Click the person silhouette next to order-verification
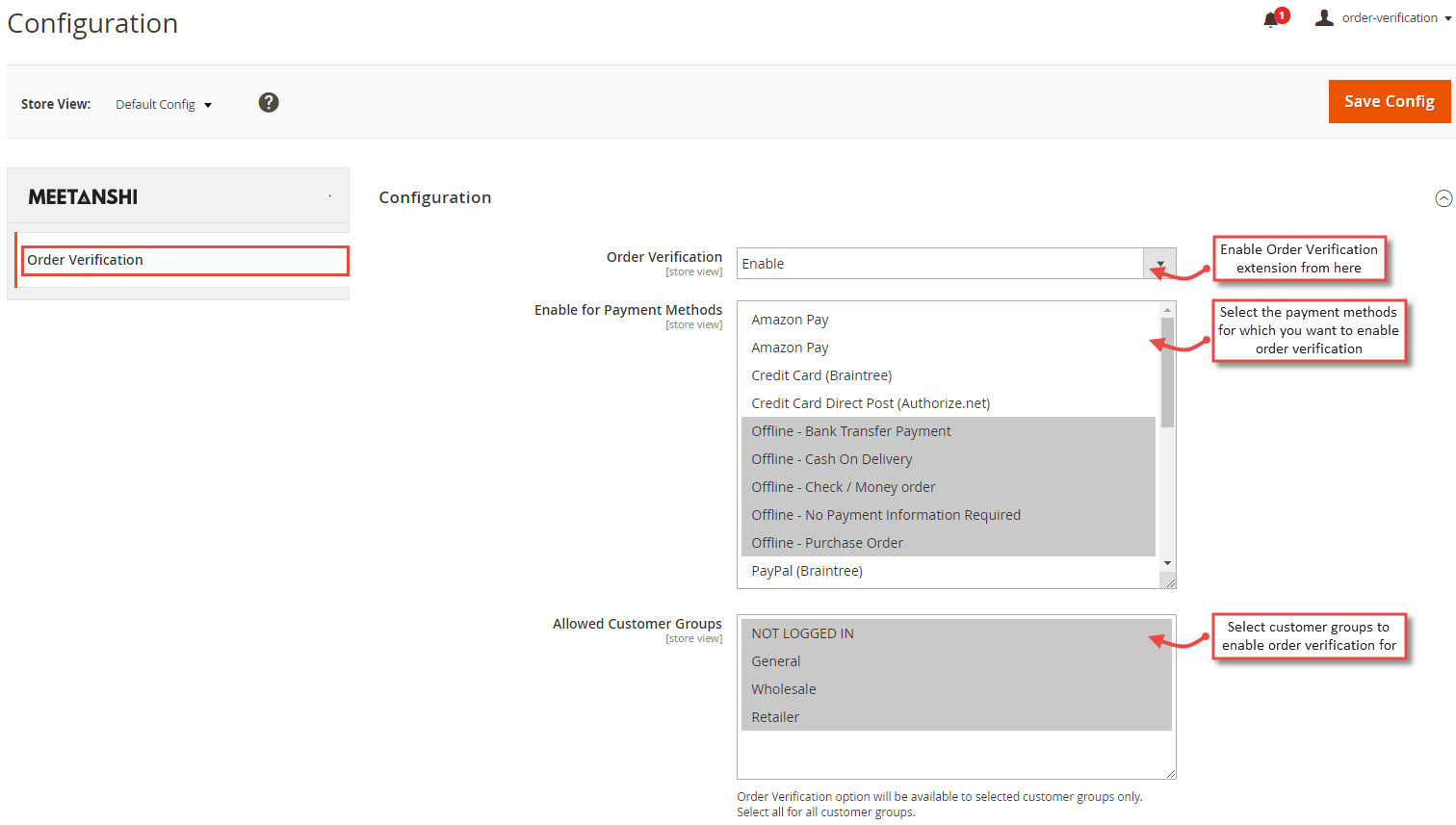 coord(1323,16)
